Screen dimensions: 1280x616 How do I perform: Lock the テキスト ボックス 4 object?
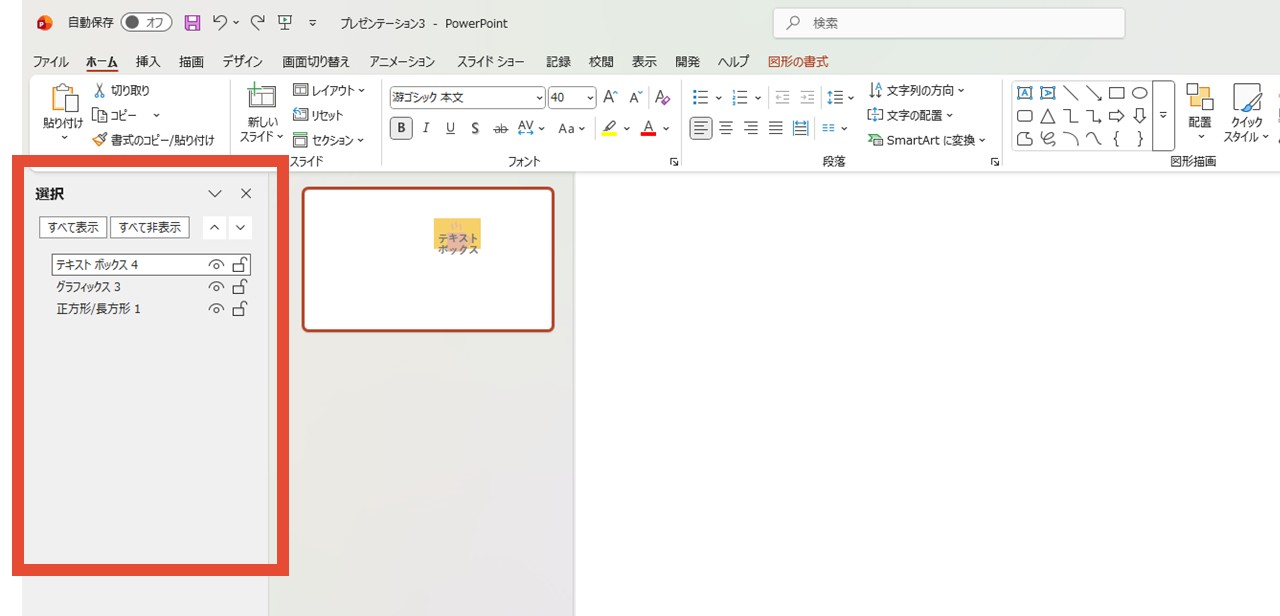pos(240,264)
